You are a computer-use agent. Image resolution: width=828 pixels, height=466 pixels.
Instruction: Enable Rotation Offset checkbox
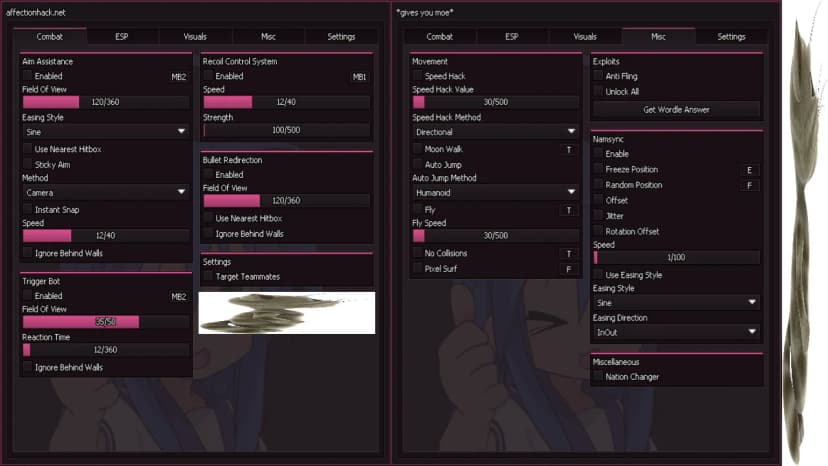pos(598,231)
